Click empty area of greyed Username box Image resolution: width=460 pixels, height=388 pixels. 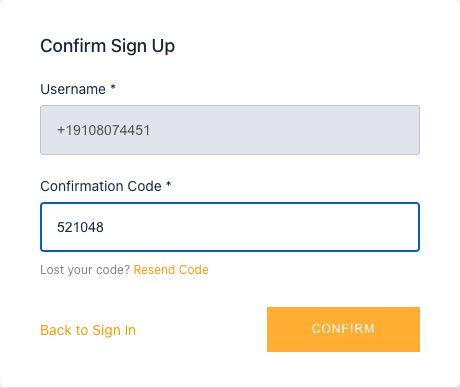point(283,130)
